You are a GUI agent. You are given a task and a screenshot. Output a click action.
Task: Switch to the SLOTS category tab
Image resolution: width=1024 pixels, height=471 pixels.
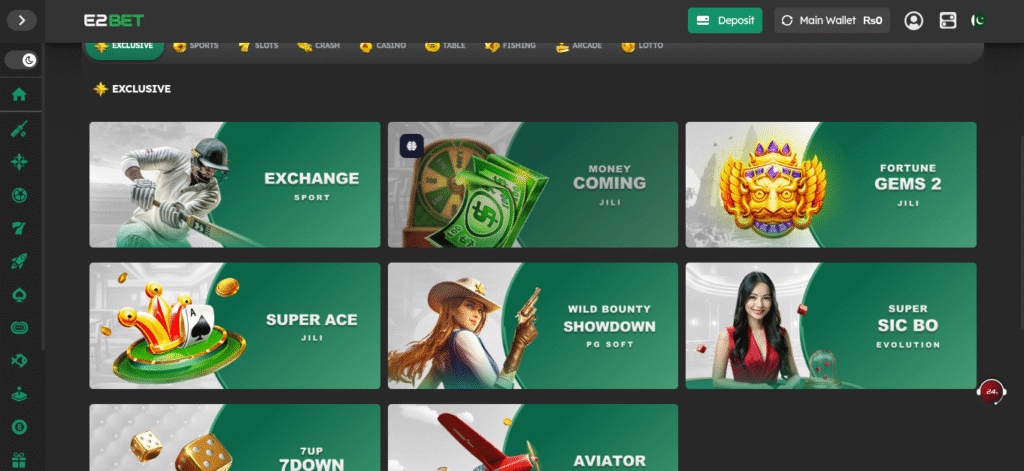tap(259, 46)
